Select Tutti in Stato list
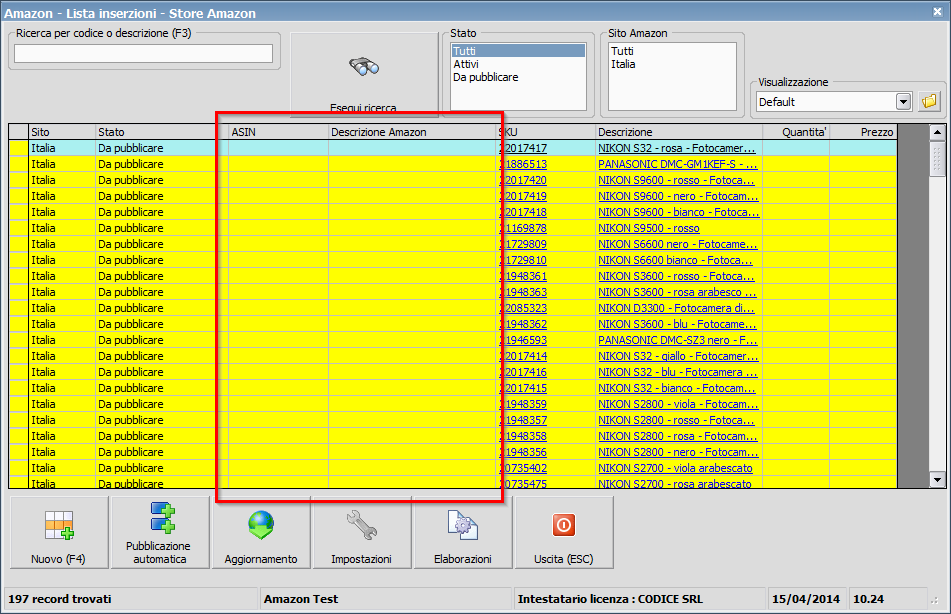Image resolution: width=951 pixels, height=614 pixels. click(x=518, y=51)
